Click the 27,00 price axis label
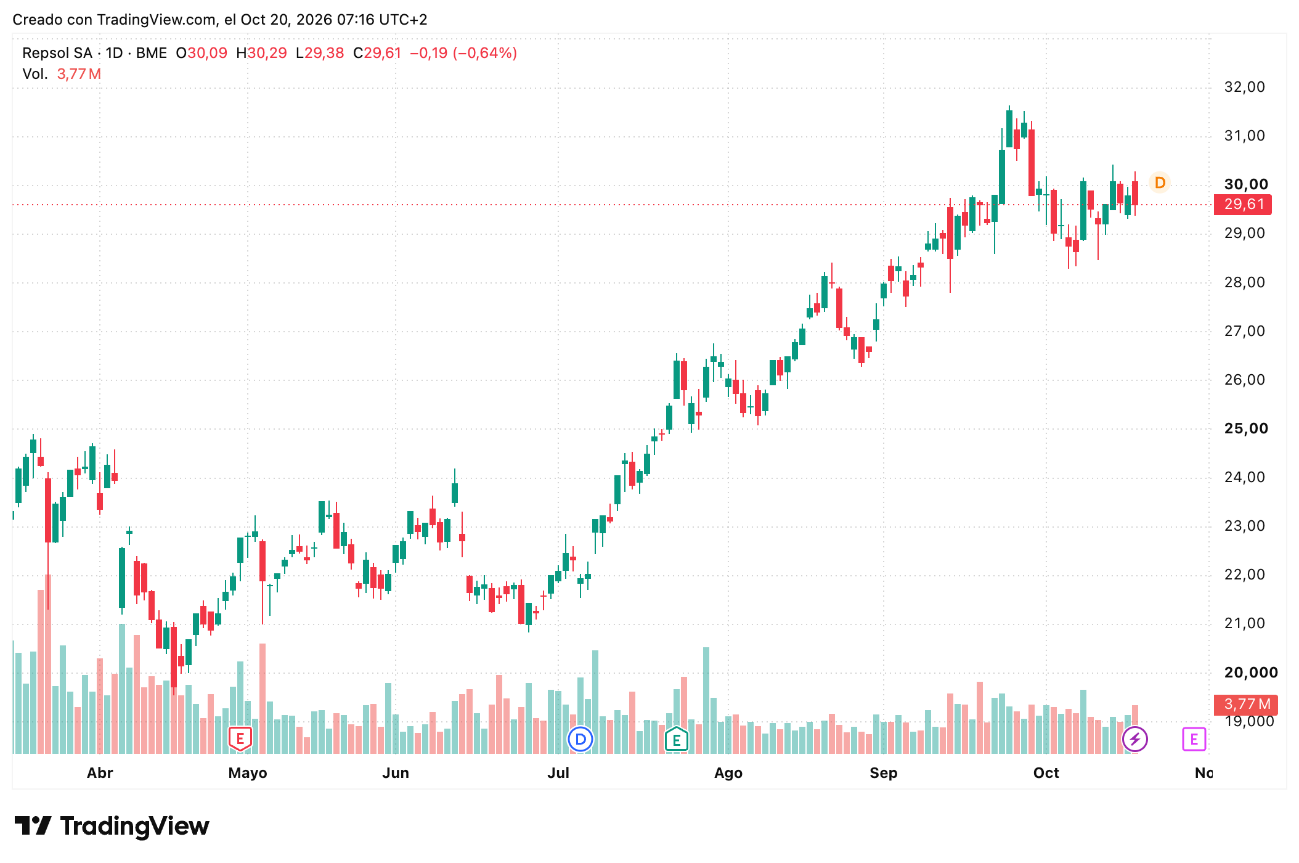 pyautogui.click(x=1245, y=331)
